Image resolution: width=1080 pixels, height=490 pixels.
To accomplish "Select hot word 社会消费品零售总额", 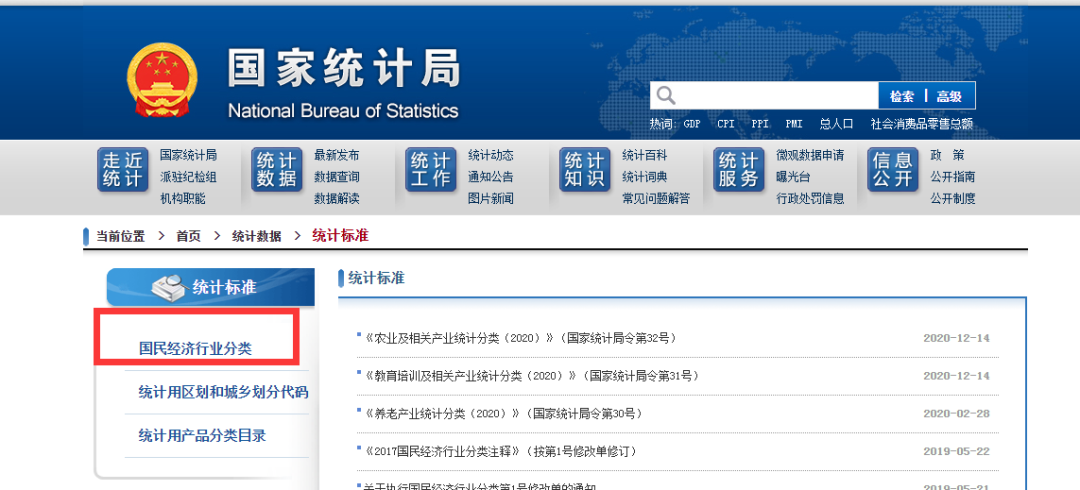I will click(x=922, y=124).
